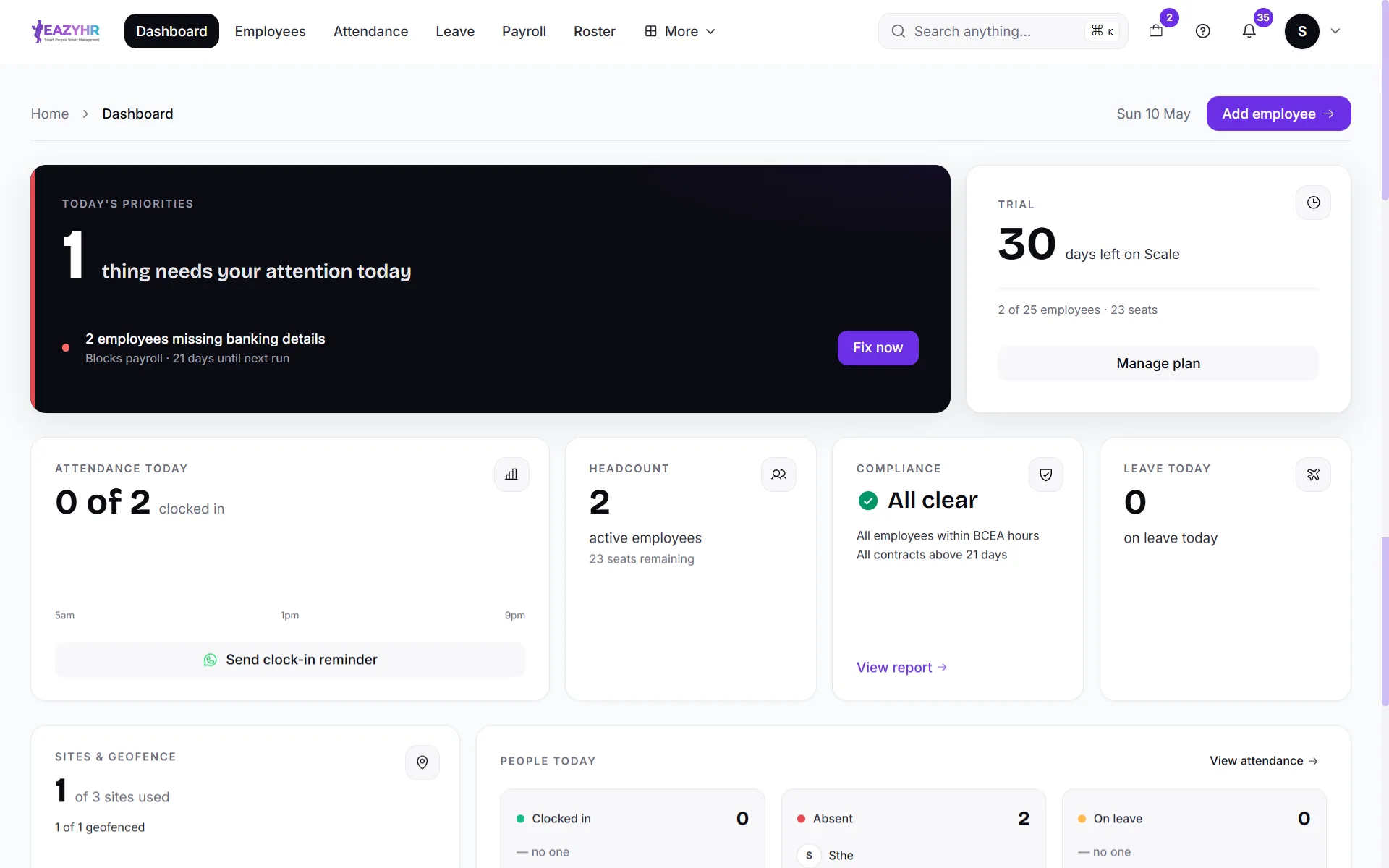Open the briefcase icon with badge 2
Screen dimensions: 1389x868
point(1156,31)
